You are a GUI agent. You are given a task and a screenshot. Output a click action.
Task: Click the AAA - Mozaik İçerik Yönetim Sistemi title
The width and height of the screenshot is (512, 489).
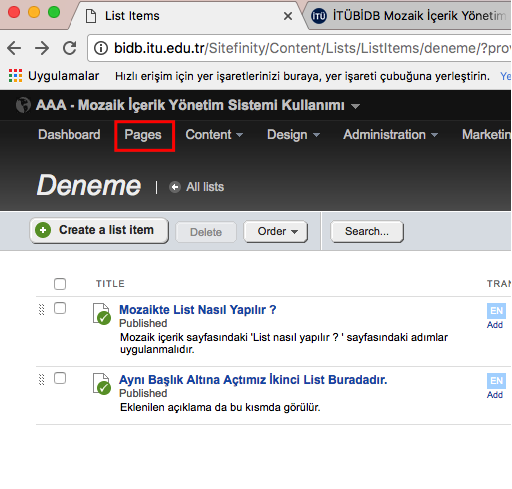[x=190, y=105]
